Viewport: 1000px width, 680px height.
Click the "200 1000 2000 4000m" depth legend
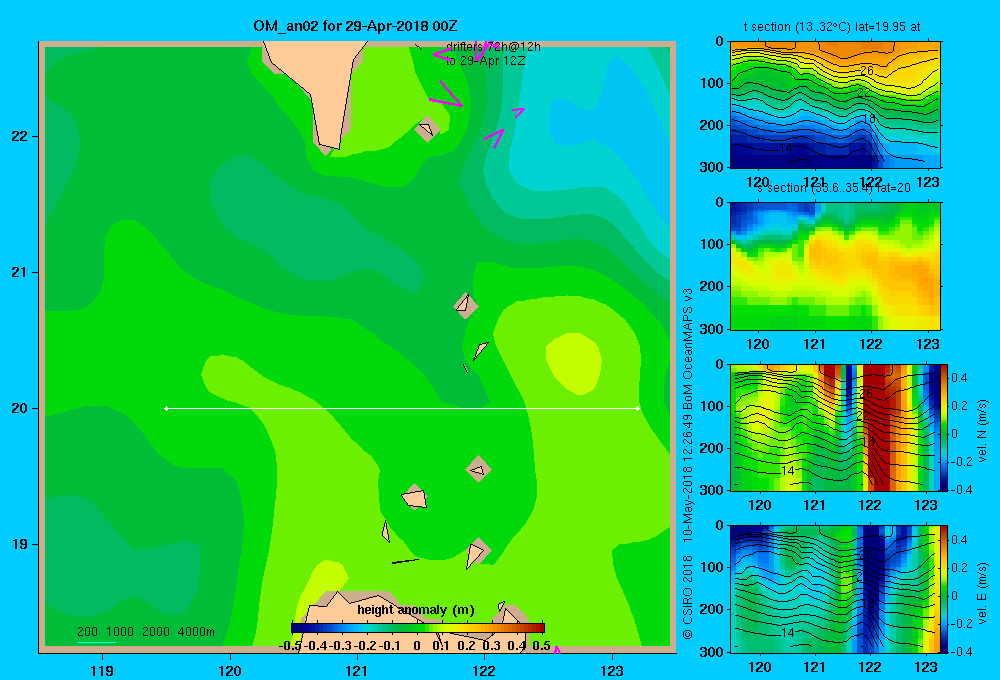point(145,632)
